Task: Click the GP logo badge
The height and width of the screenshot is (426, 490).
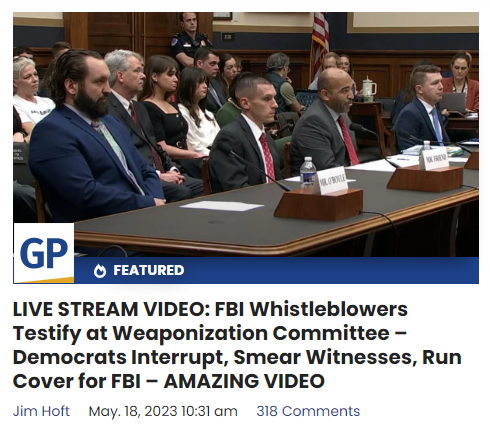Action: (44, 253)
